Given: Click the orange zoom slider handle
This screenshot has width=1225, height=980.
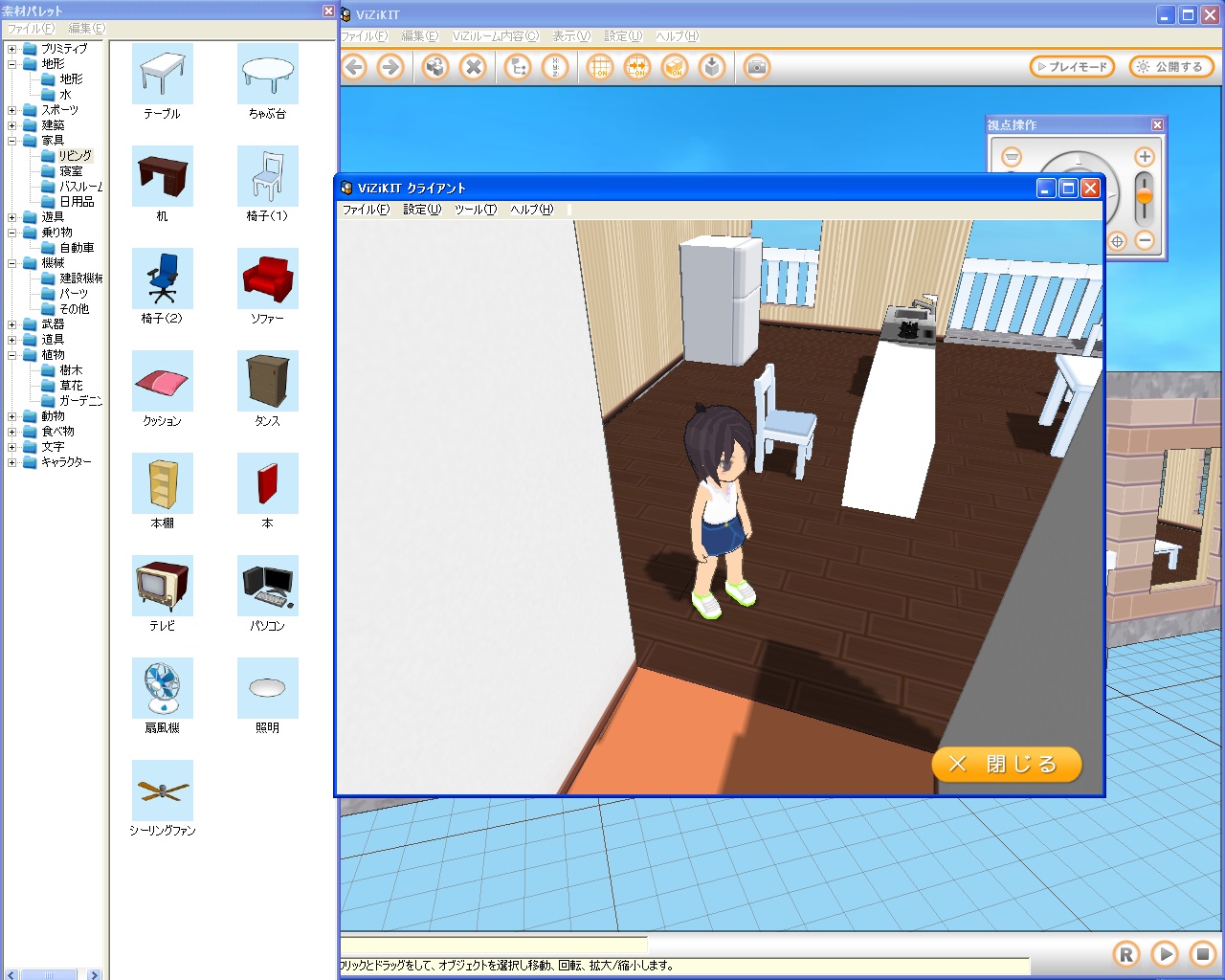Looking at the screenshot, I should pos(1144,196).
